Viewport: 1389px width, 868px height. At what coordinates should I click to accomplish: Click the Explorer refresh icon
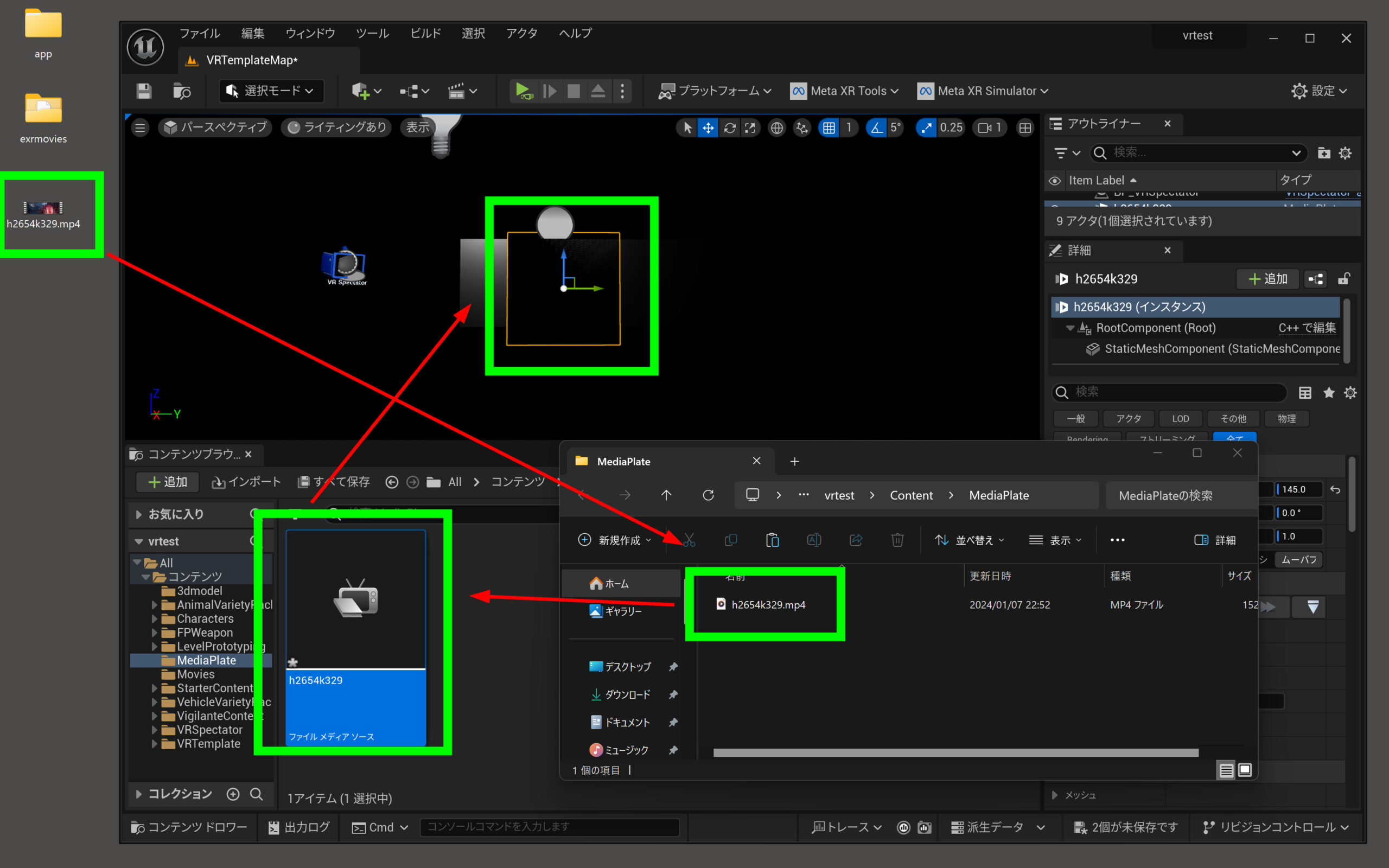point(708,495)
